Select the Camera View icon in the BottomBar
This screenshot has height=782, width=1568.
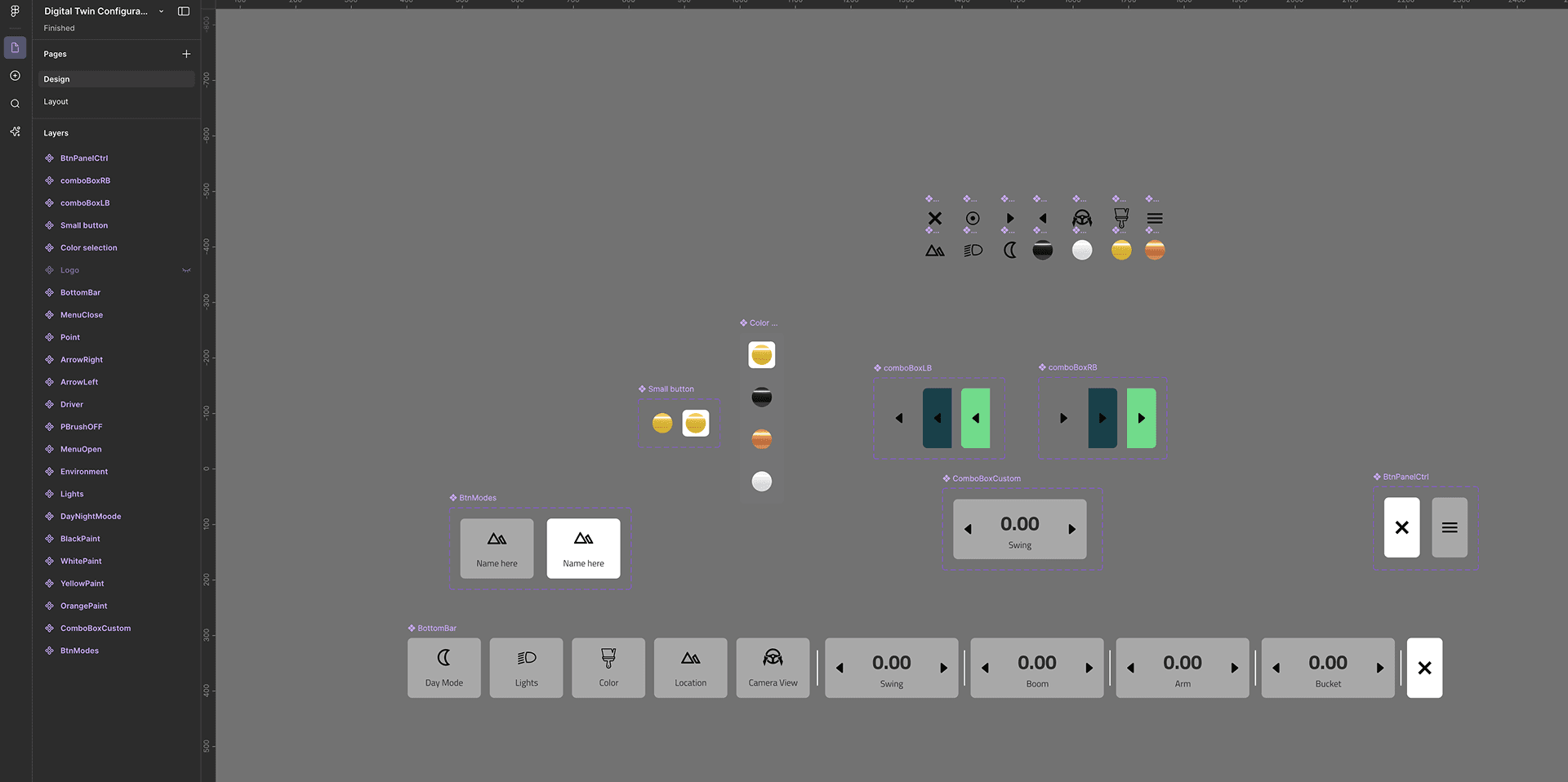click(773, 668)
